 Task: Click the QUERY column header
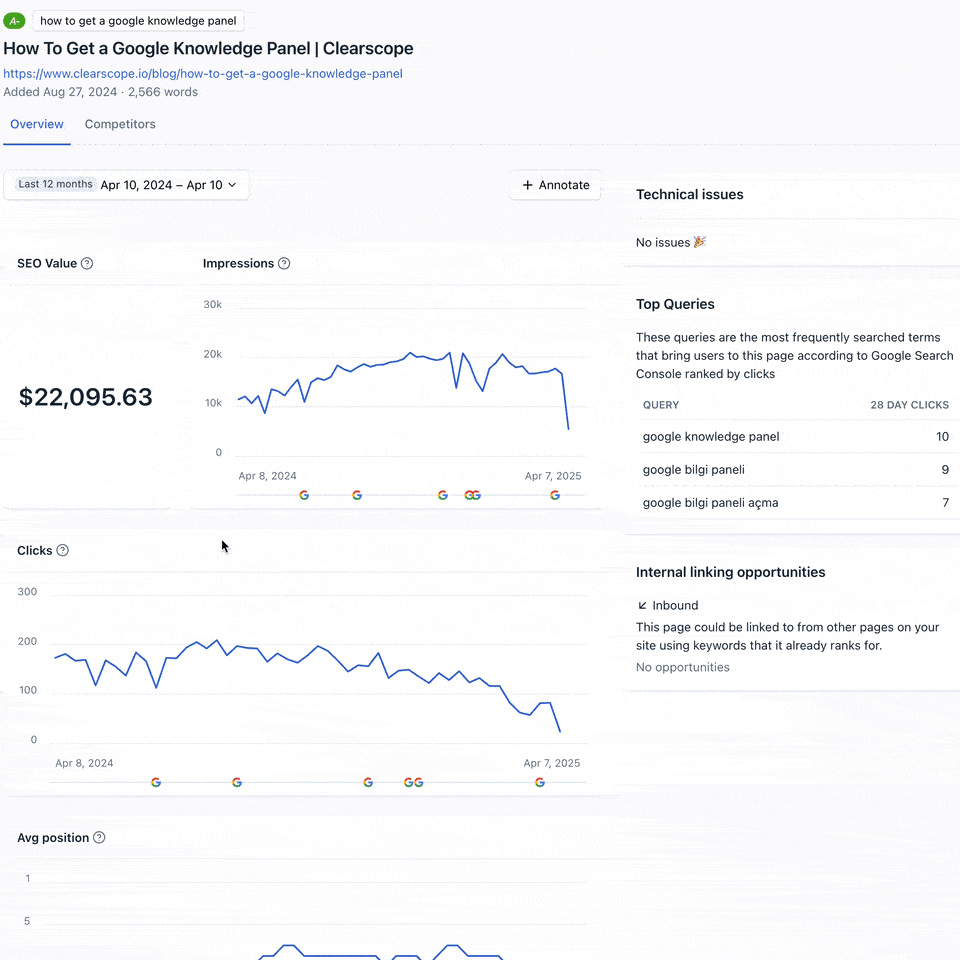coord(661,405)
